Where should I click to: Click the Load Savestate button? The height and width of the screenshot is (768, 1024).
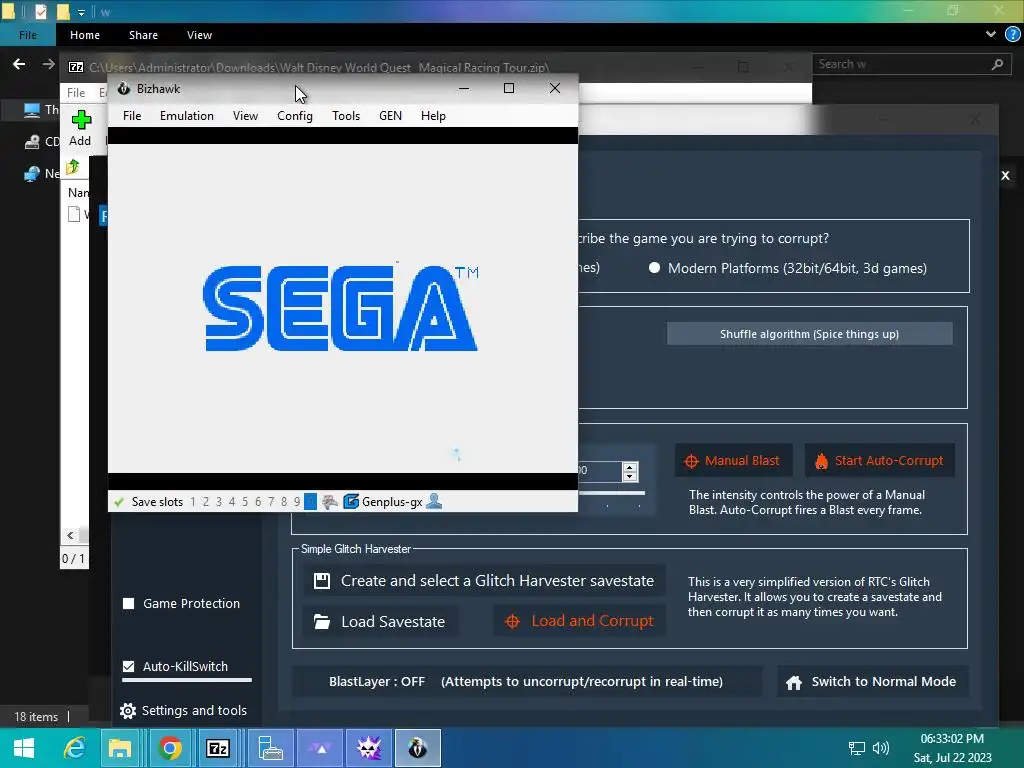pyautogui.click(x=381, y=621)
